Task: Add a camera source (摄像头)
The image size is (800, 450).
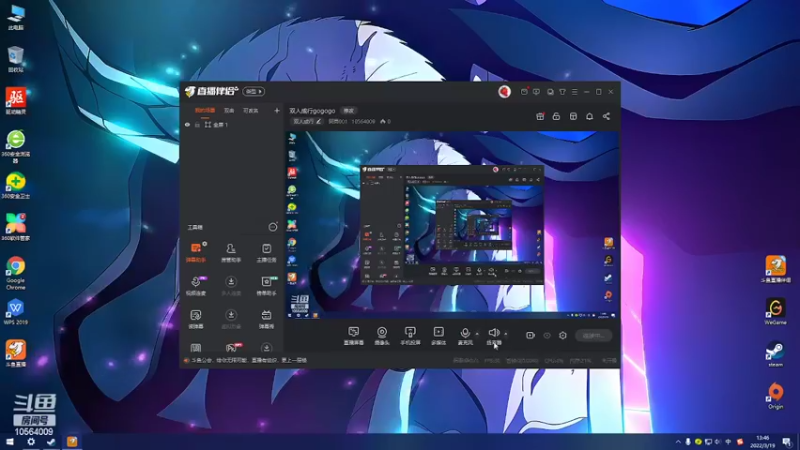Action: (x=382, y=336)
